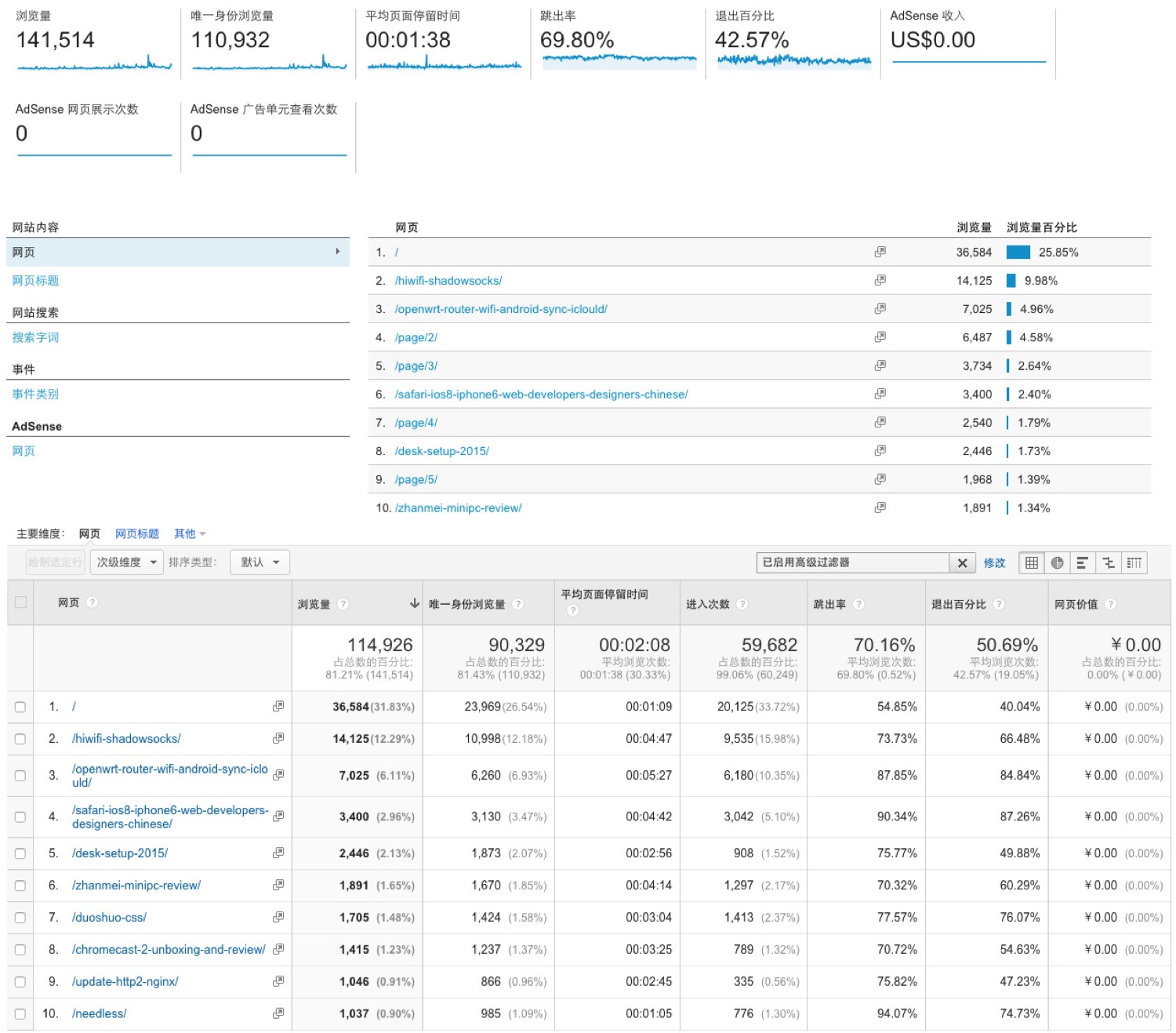Screen dimensions: 1176x1033
Task: Click help icon next to 跳出率 column
Action: [x=858, y=604]
